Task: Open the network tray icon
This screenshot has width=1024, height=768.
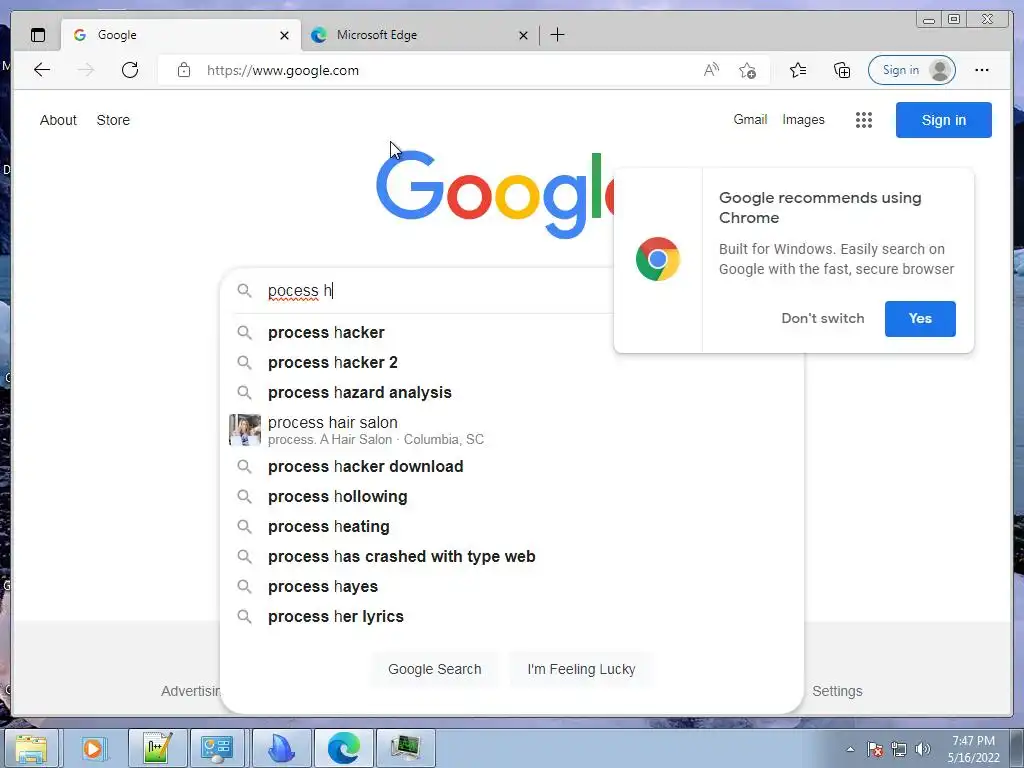Action: point(899,749)
